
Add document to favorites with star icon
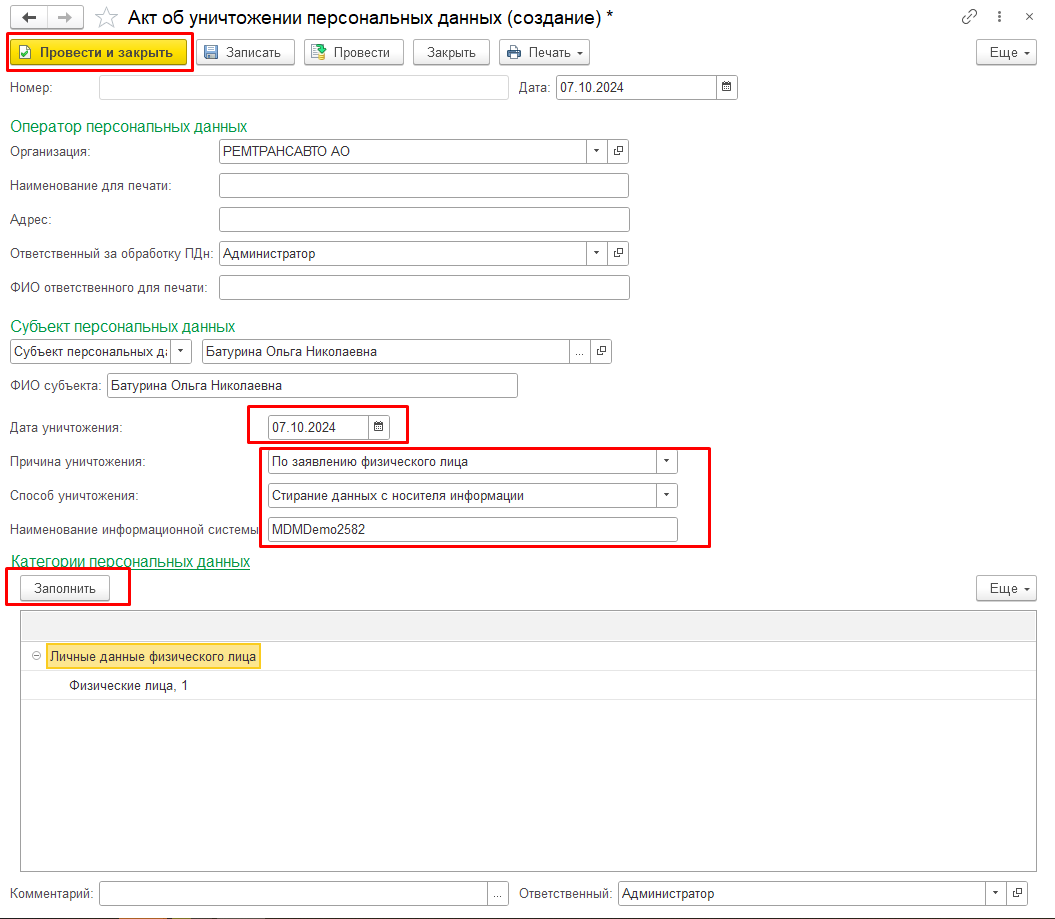(x=106, y=18)
